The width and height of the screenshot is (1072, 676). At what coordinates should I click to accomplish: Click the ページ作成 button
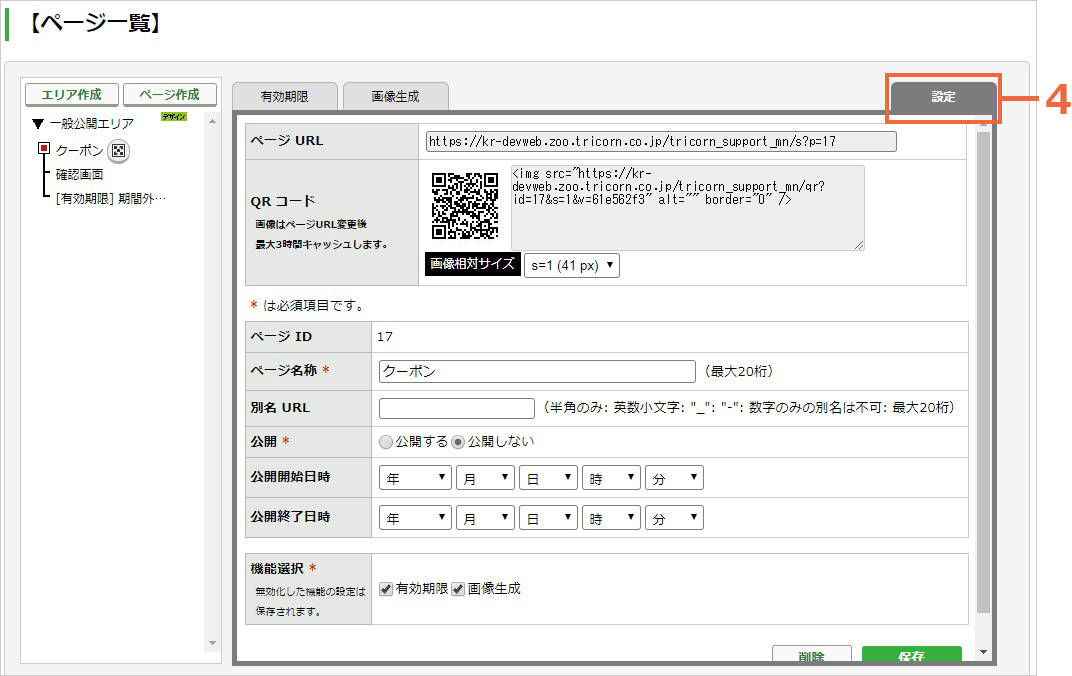(170, 94)
